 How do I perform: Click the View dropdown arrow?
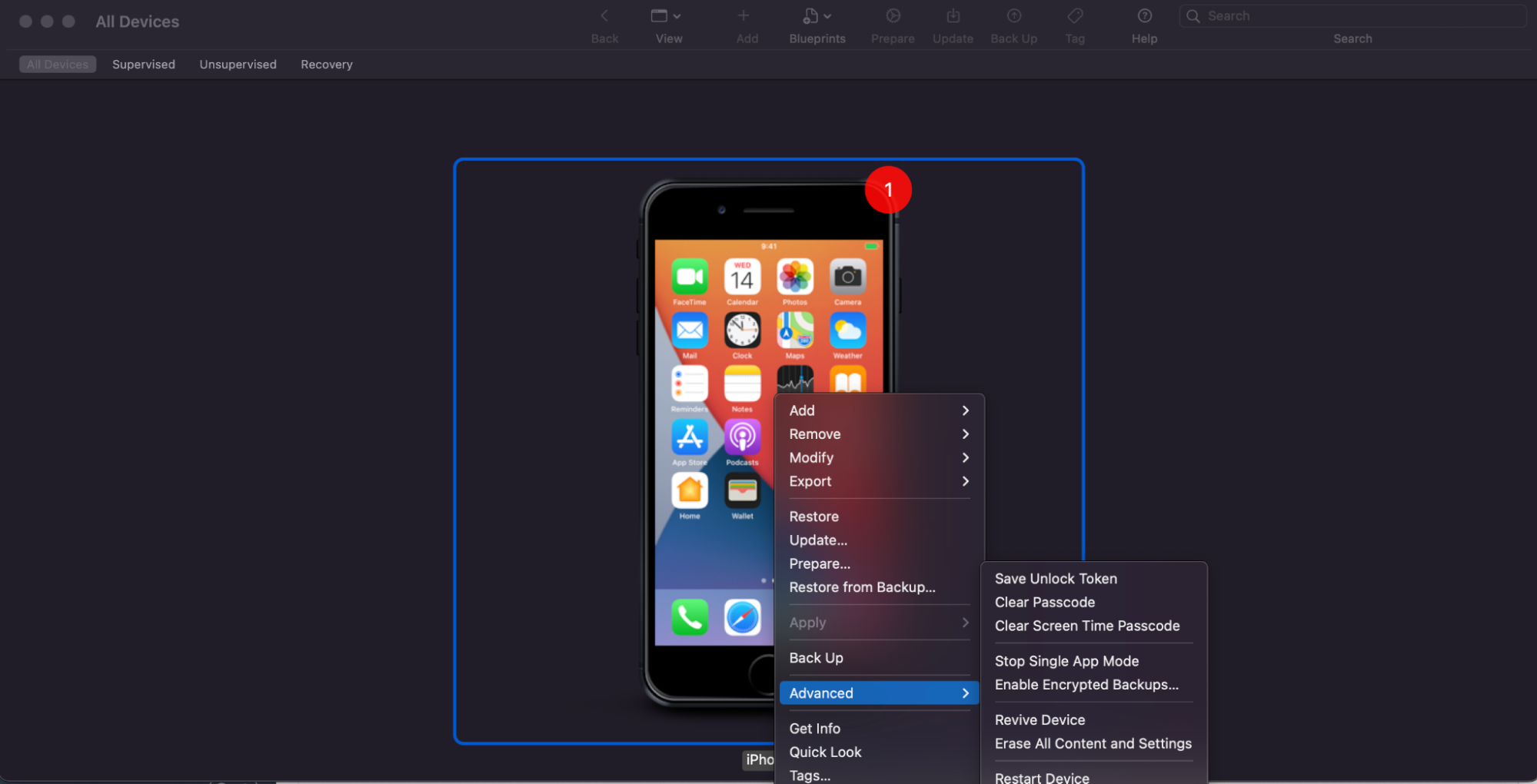pyautogui.click(x=677, y=16)
